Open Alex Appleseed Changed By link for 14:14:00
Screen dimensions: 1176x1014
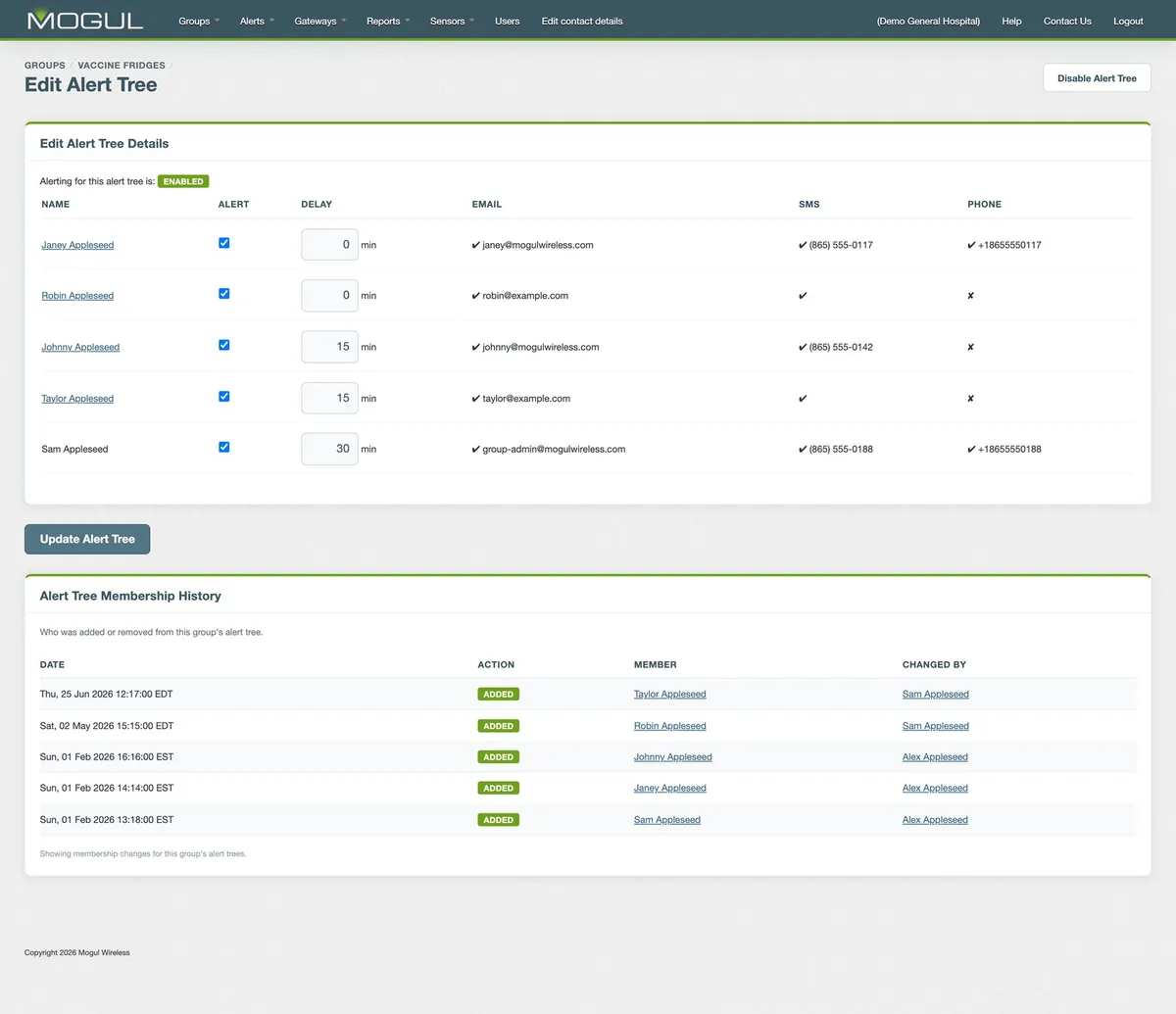click(x=935, y=789)
